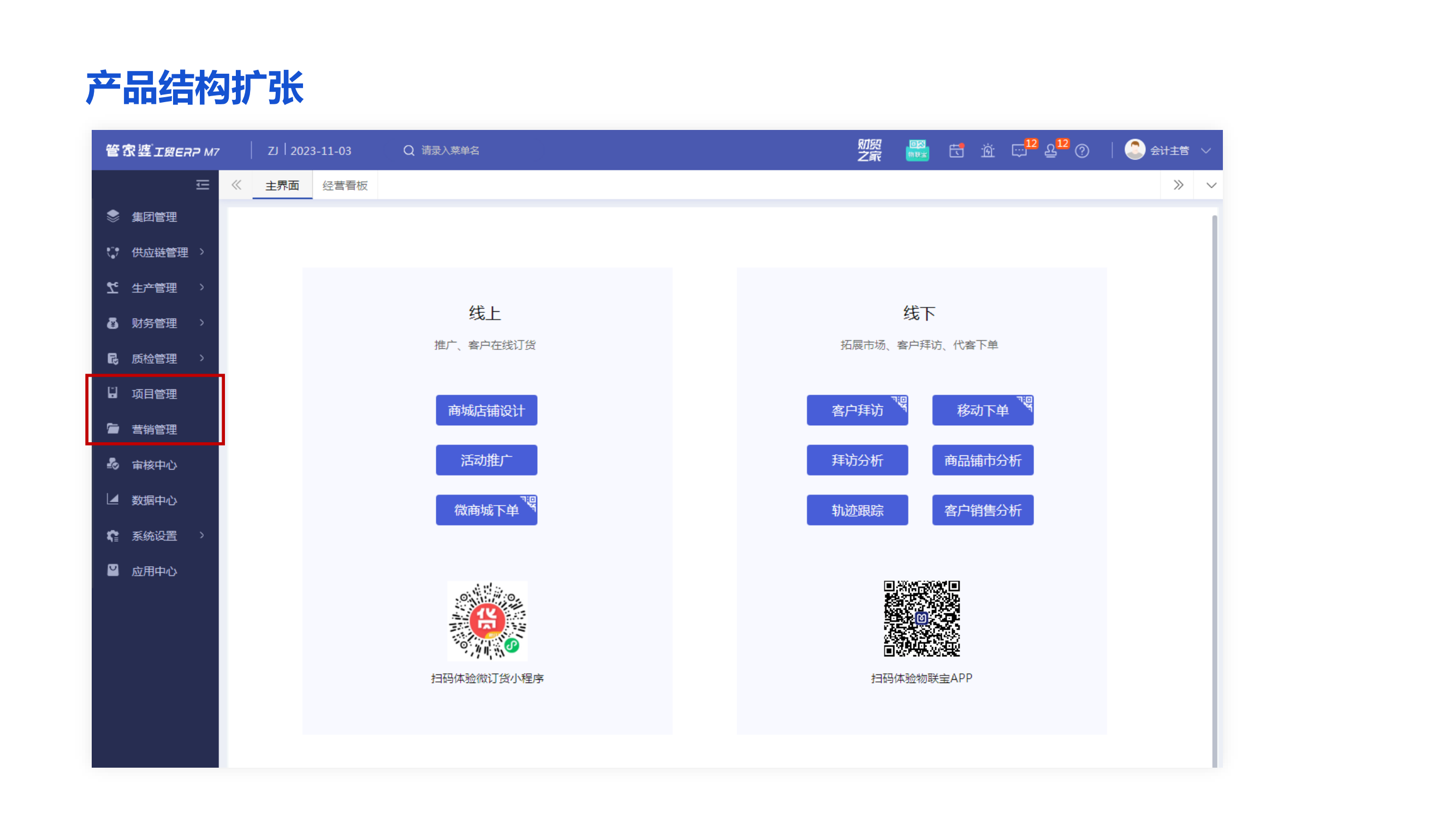
Task: Click the 请录入菜单名 search field
Action: tap(450, 150)
